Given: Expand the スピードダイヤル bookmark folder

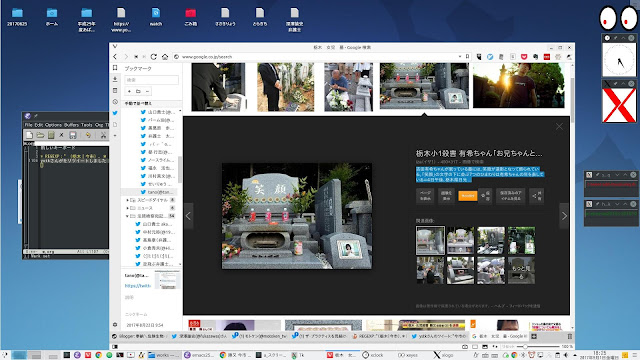Looking at the screenshot, I should pyautogui.click(x=127, y=200).
